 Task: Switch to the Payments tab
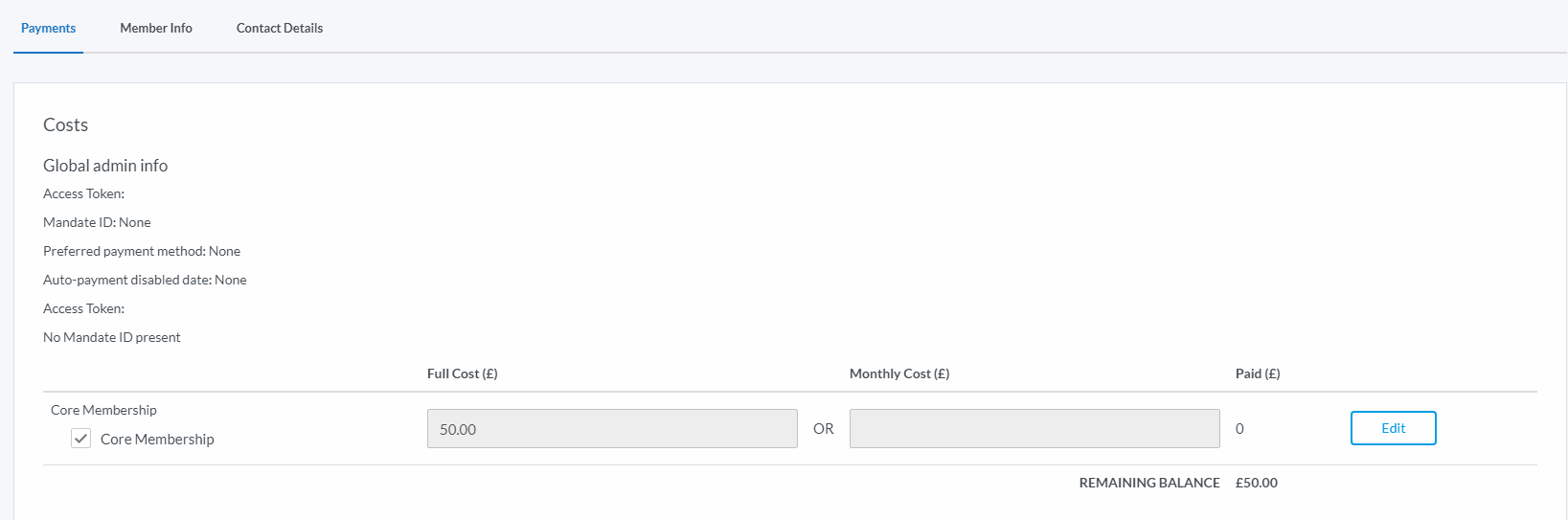click(48, 28)
